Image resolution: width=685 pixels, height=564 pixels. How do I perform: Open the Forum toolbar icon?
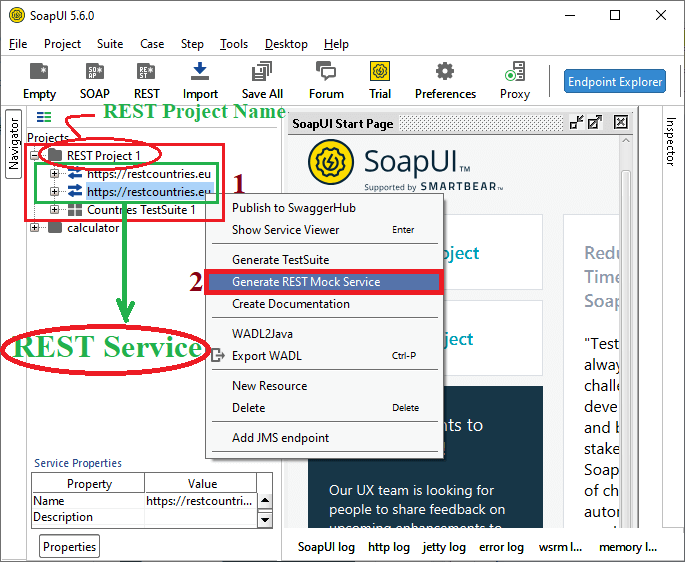tap(326, 81)
